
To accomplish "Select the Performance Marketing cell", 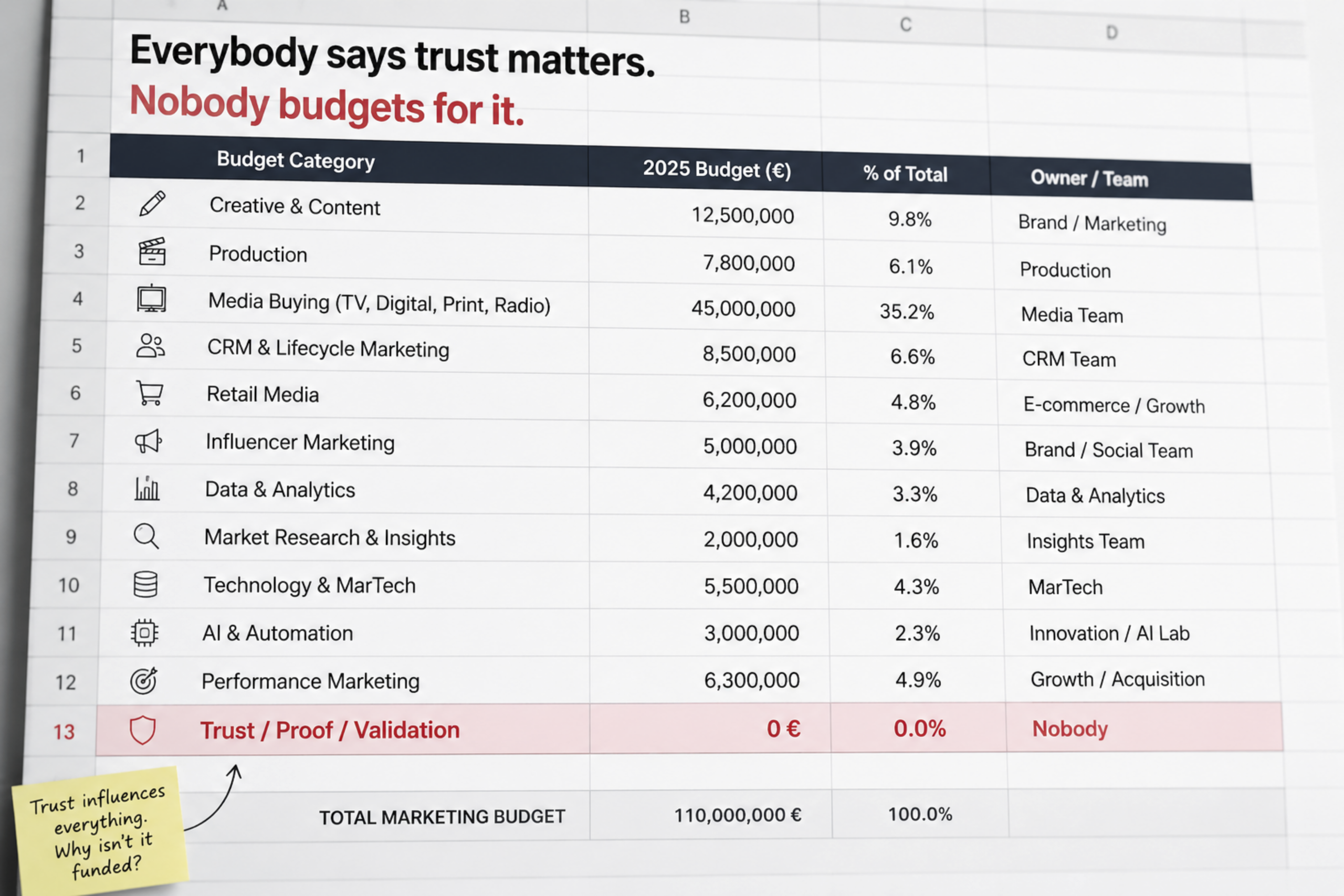I will point(342,681).
